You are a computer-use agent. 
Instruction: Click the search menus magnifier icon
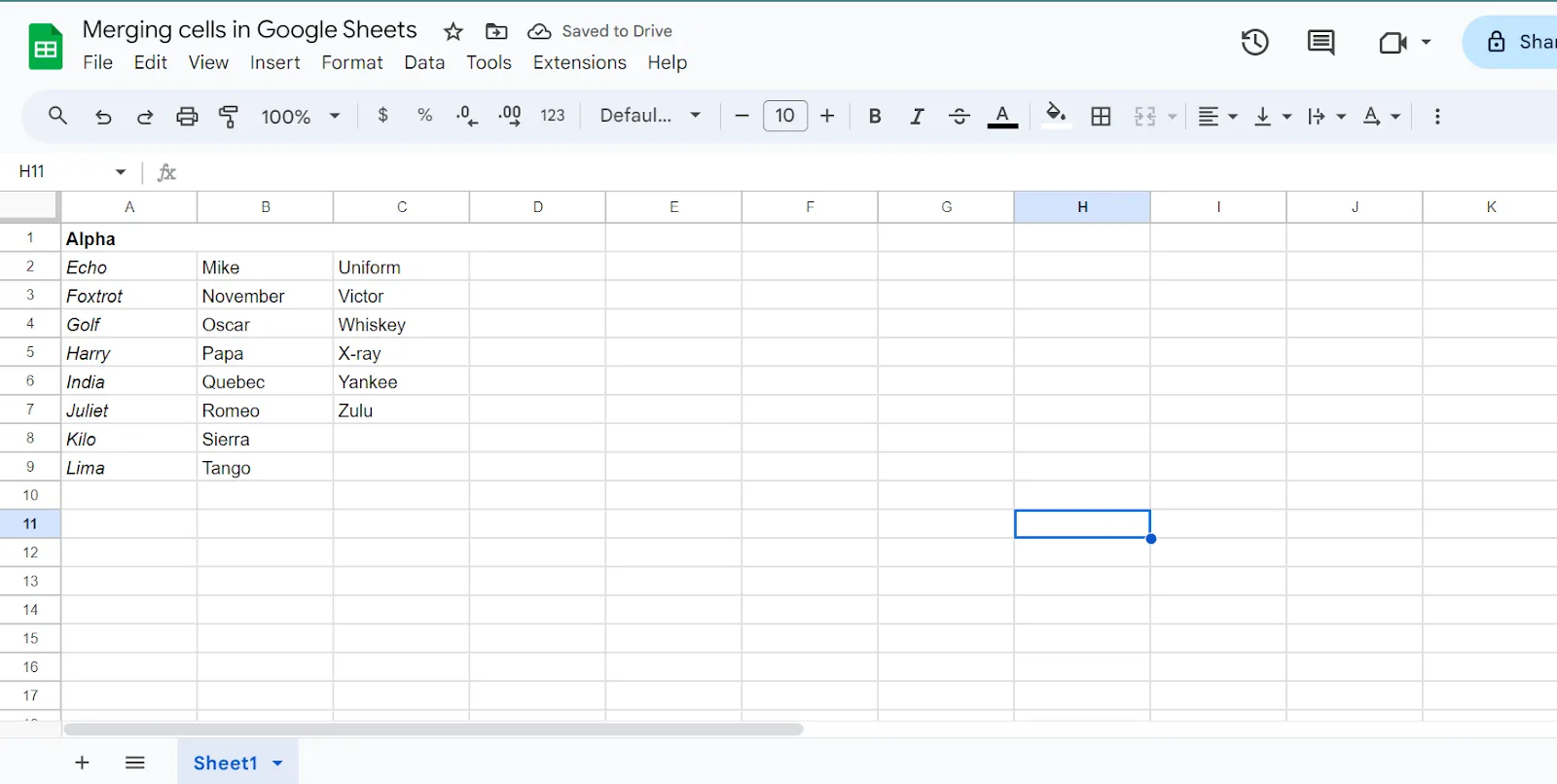tap(57, 116)
